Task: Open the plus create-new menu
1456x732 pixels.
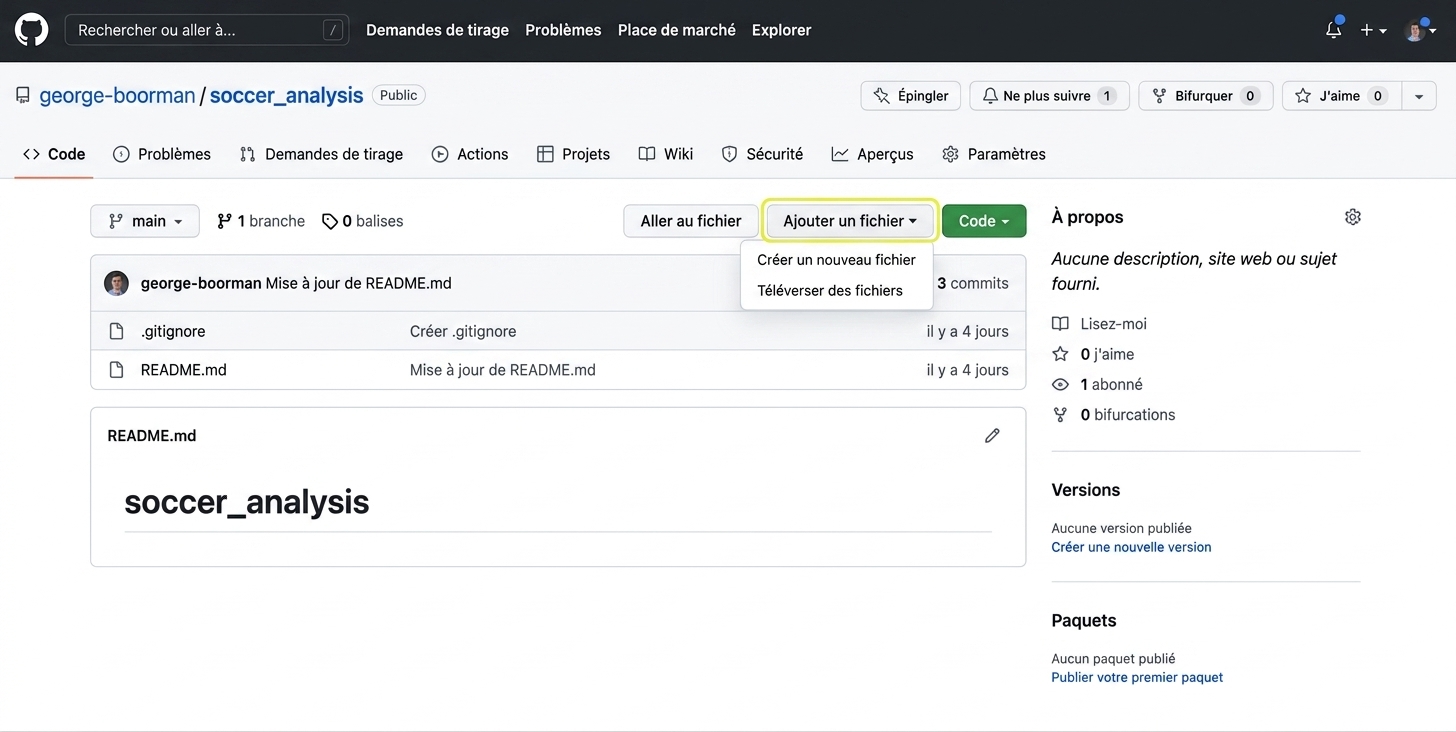Action: [1373, 30]
